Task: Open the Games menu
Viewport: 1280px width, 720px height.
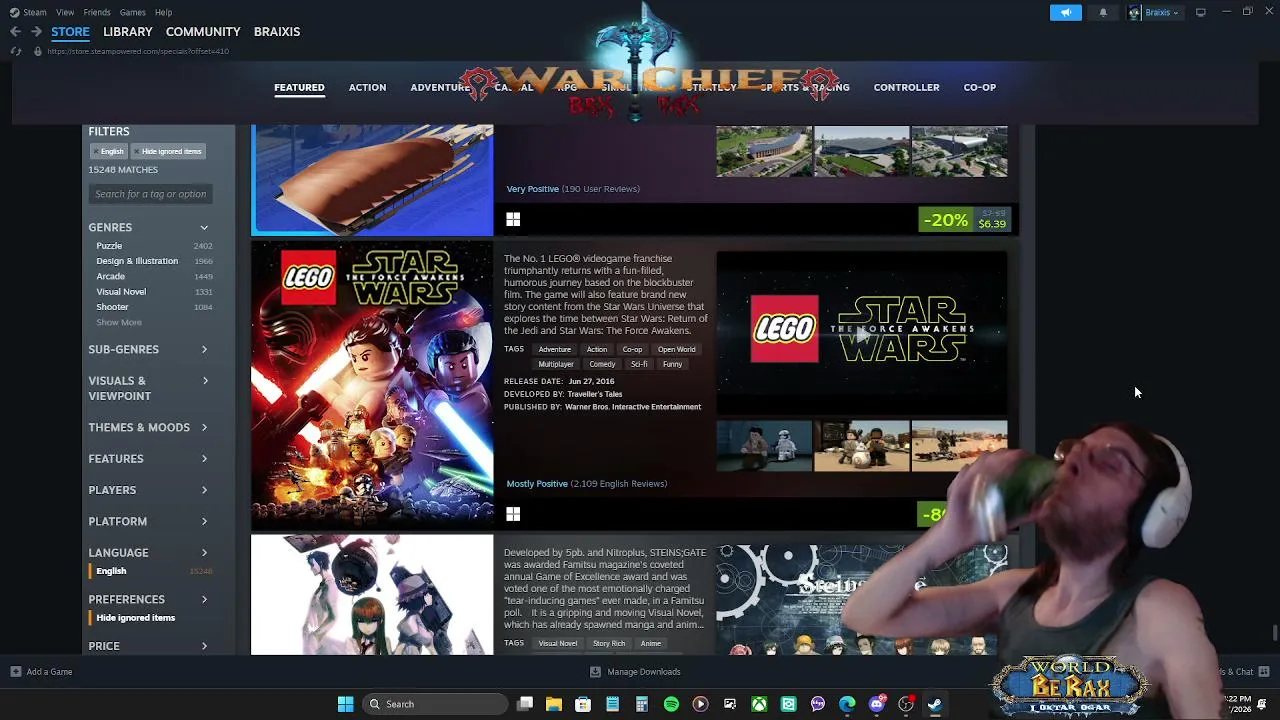Action: click(x=132, y=12)
